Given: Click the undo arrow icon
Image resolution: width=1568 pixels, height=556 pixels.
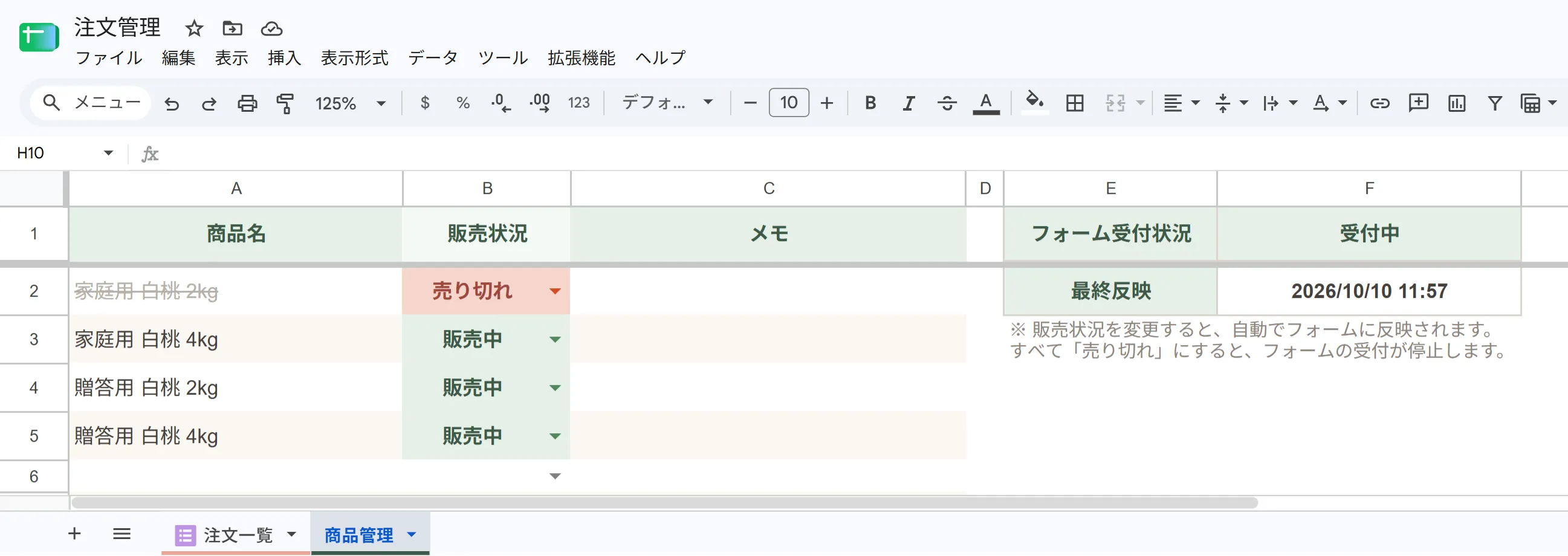Looking at the screenshot, I should [x=172, y=103].
